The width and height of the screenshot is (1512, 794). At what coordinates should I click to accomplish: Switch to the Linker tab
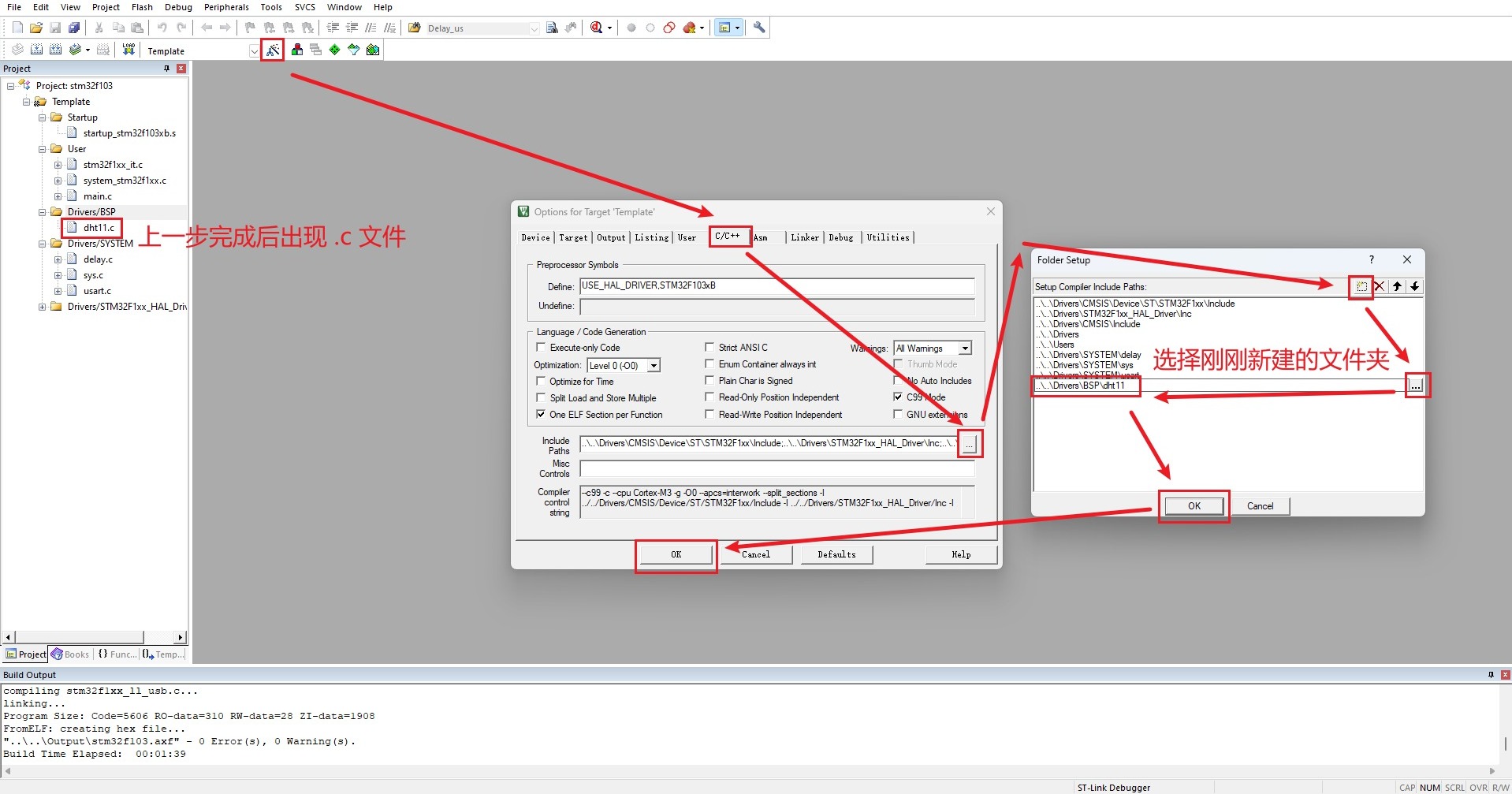click(805, 237)
